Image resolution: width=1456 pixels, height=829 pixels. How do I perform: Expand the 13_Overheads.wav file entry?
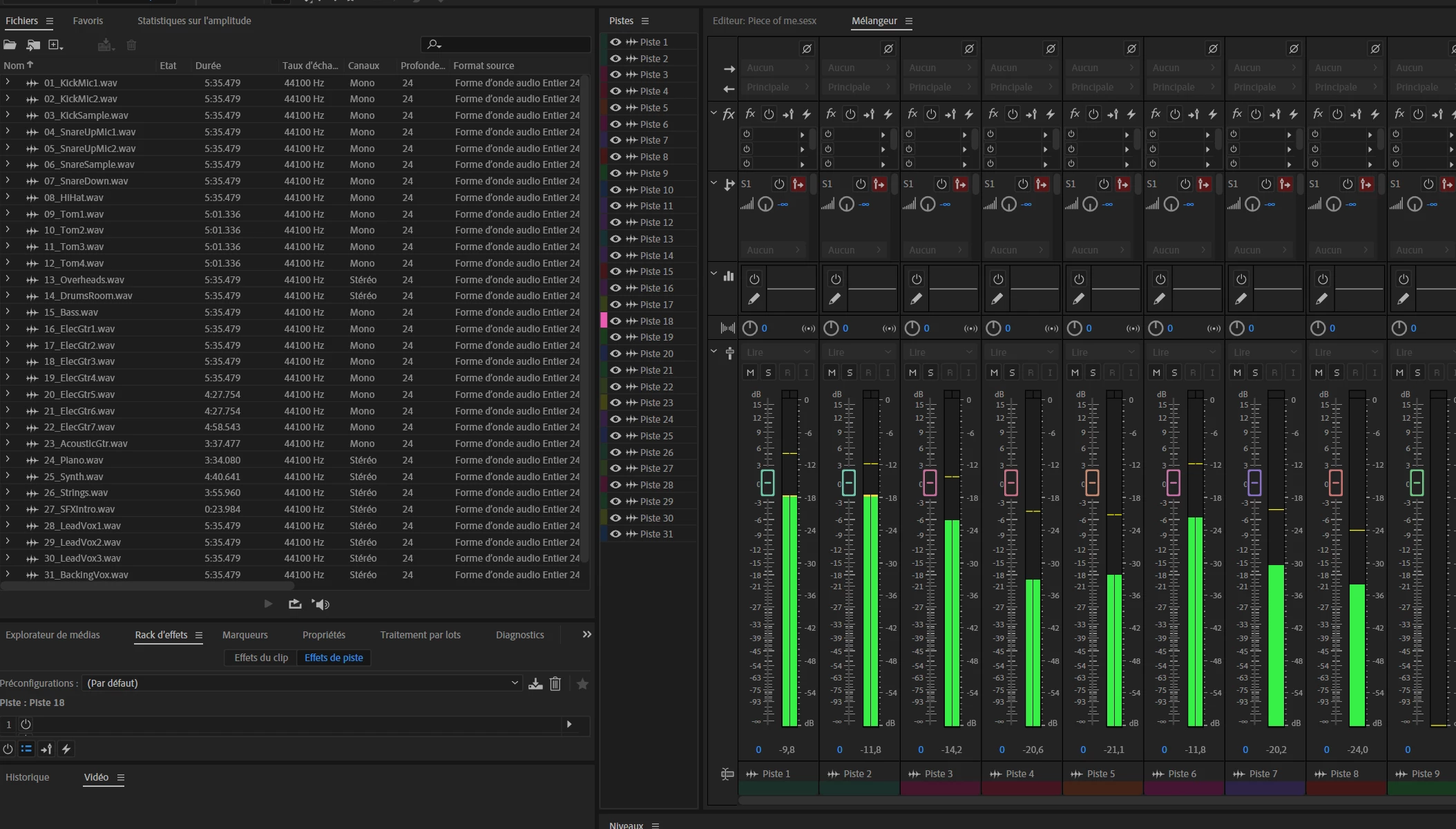(8, 279)
